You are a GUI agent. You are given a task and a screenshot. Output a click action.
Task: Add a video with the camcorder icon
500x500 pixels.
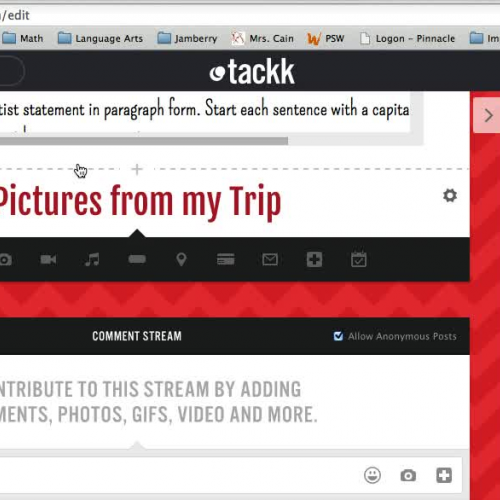click(48, 259)
